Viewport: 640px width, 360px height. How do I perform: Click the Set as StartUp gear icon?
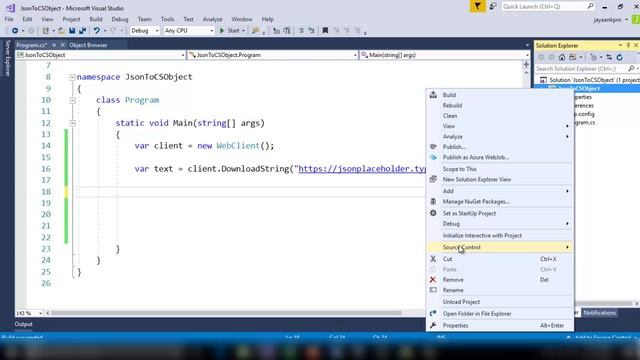(x=433, y=213)
